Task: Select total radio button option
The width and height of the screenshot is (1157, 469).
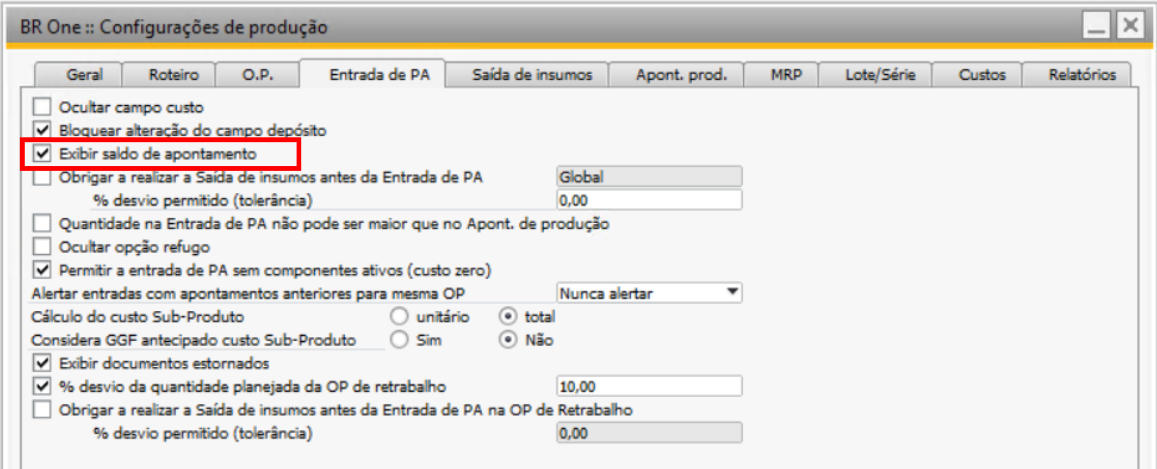Action: [508, 317]
